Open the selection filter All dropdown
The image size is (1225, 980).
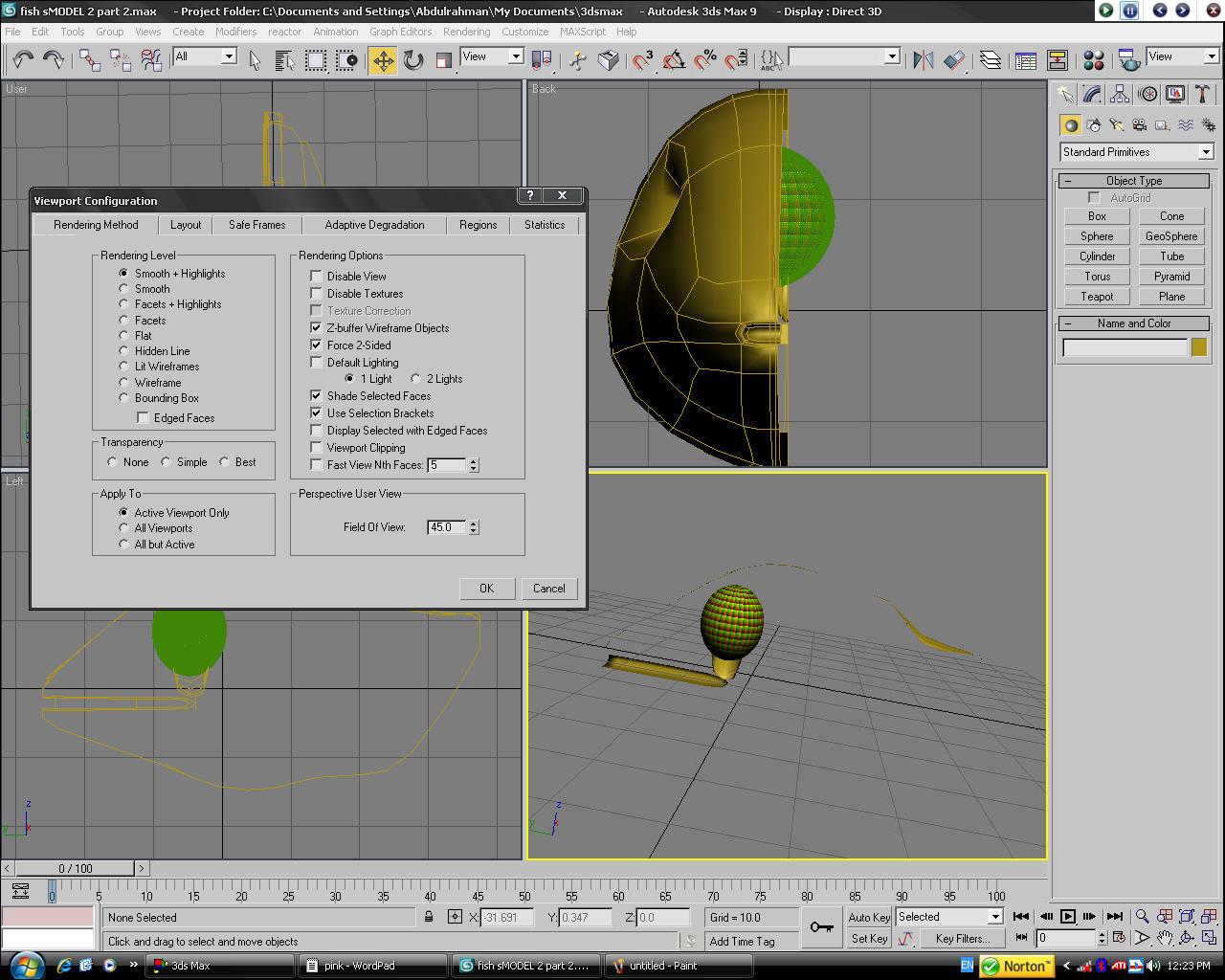(x=205, y=56)
